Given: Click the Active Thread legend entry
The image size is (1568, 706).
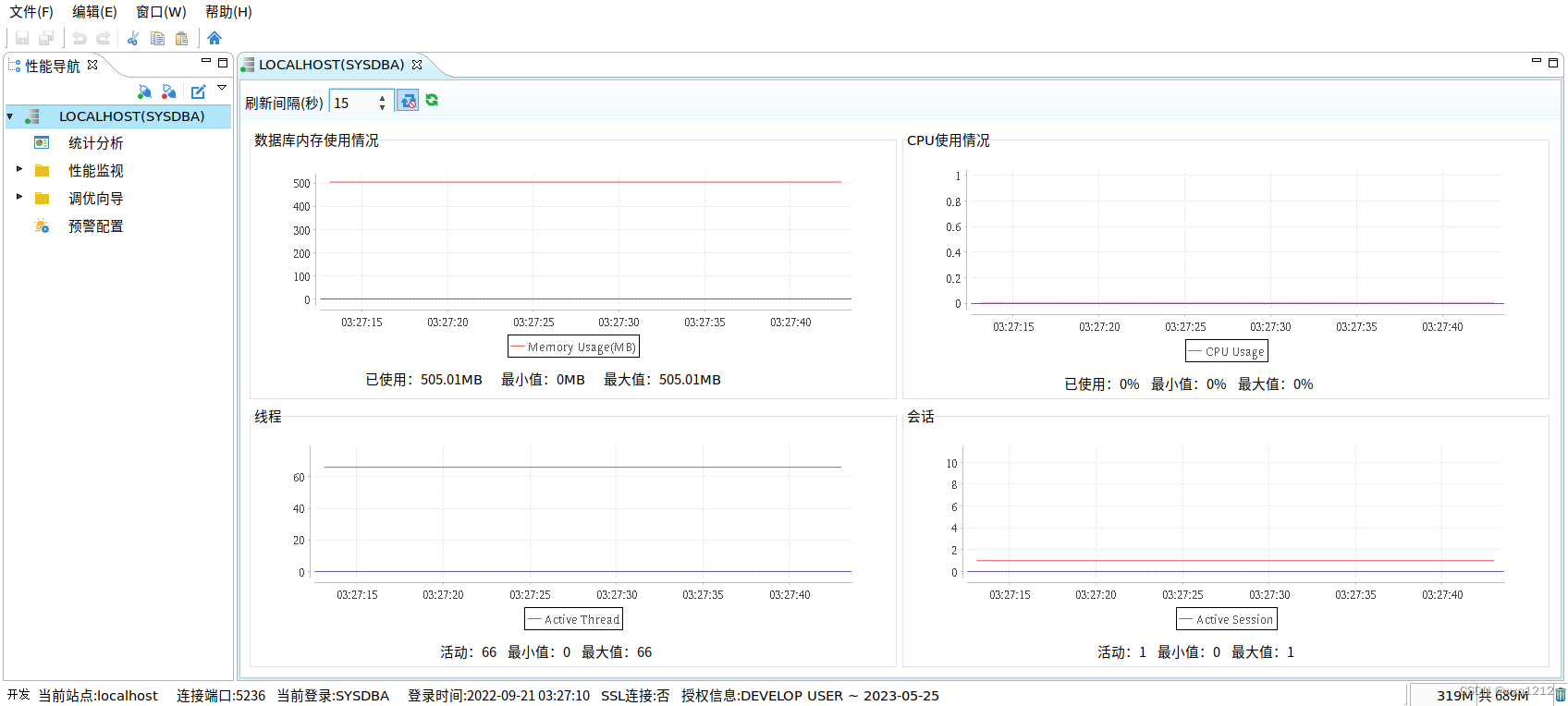Looking at the screenshot, I should [573, 619].
